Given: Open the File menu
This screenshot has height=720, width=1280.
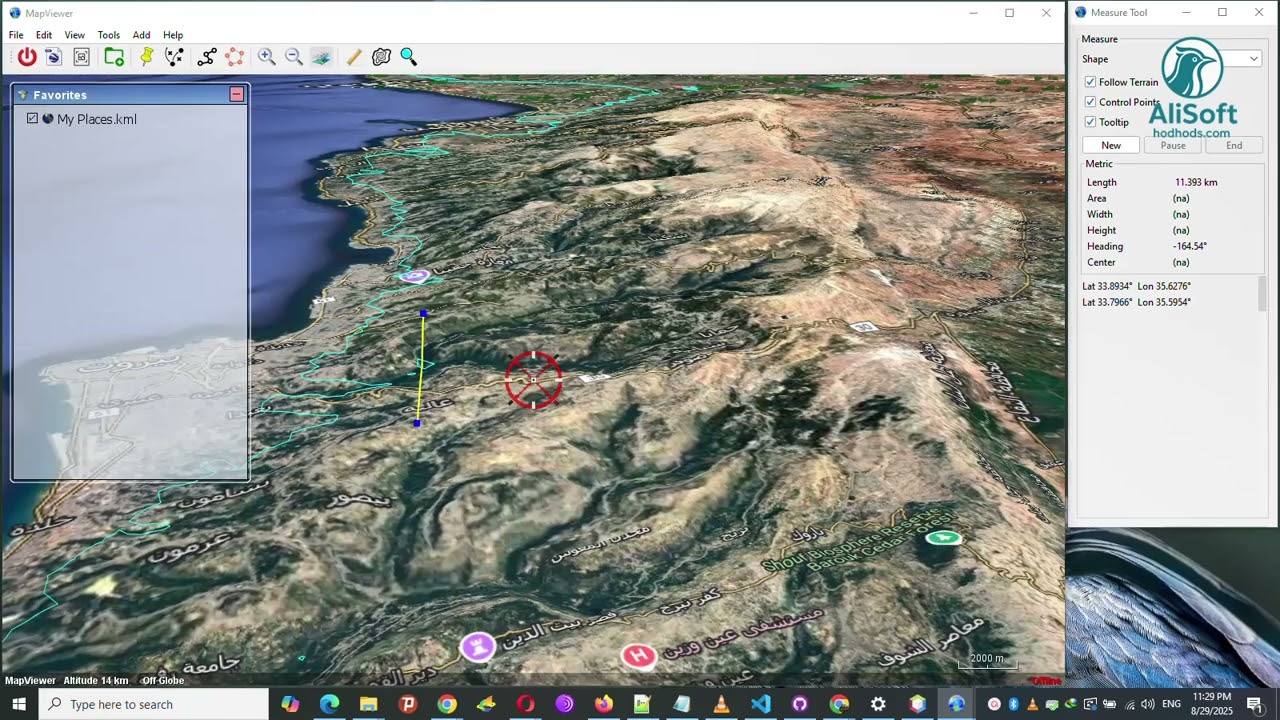Looking at the screenshot, I should coord(16,35).
